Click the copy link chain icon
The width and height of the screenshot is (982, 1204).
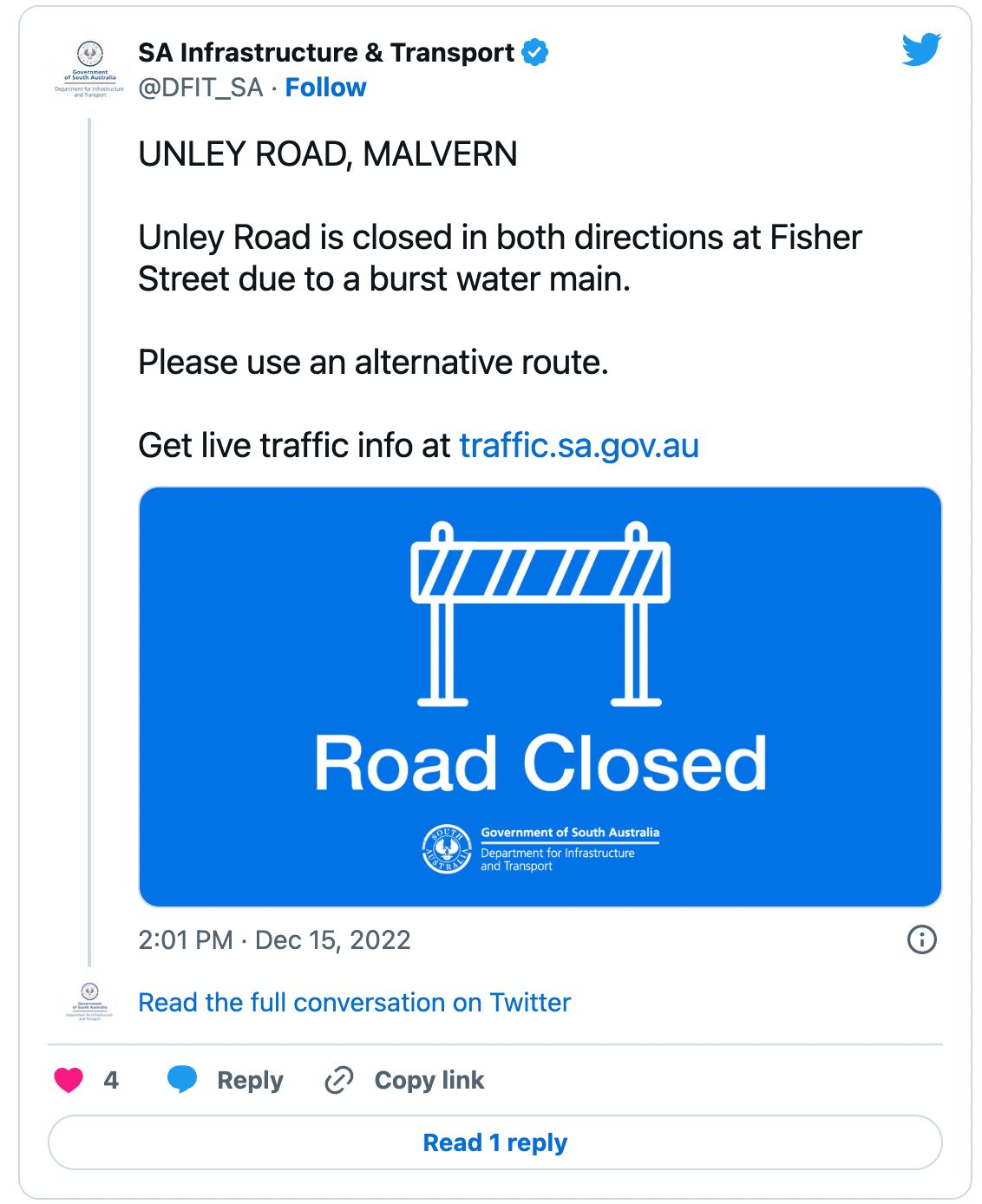(338, 1080)
